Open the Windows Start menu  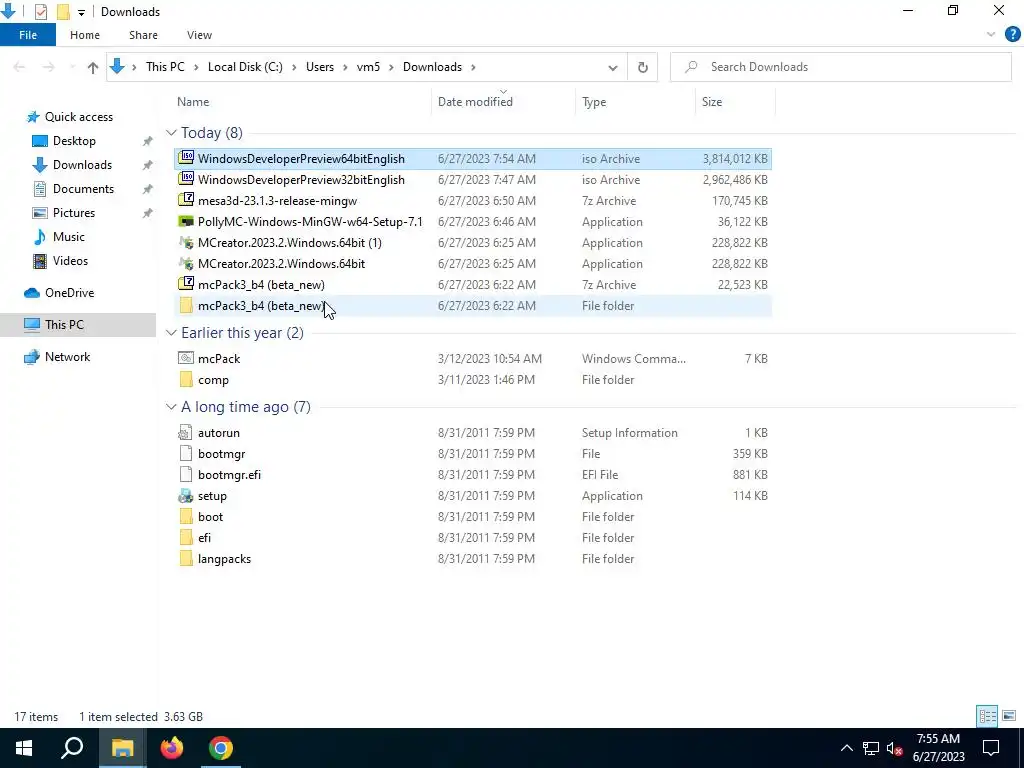pos(24,748)
